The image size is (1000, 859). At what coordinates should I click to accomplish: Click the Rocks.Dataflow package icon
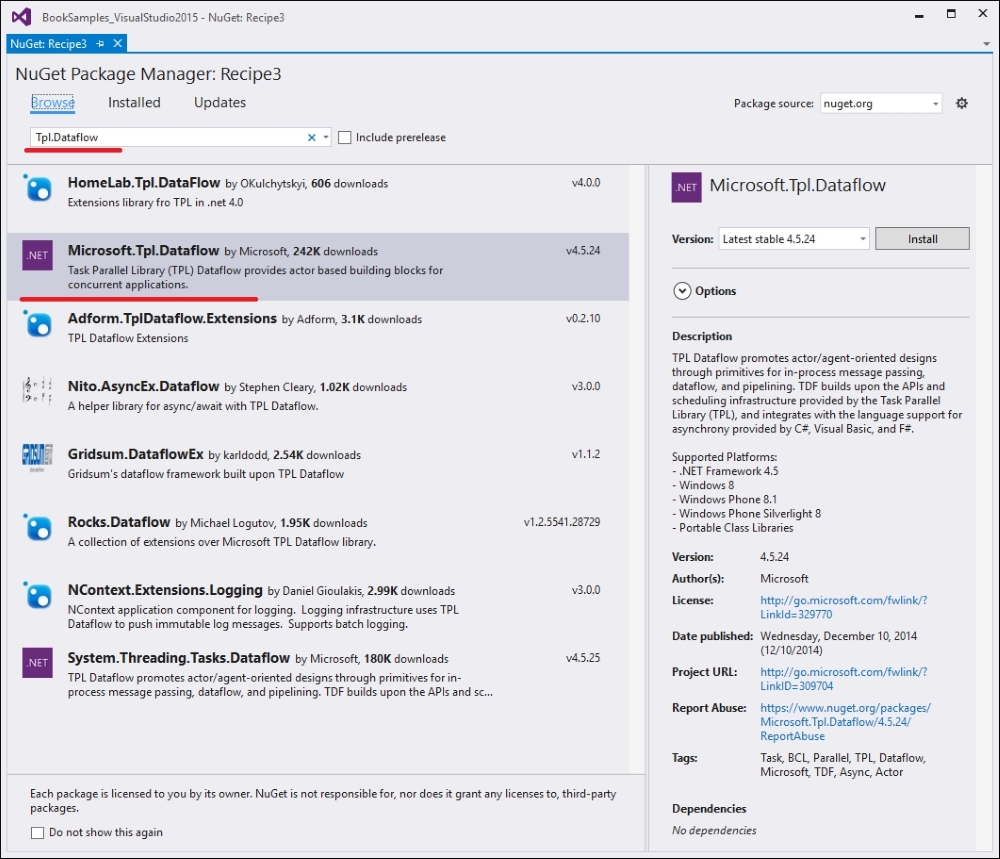click(37, 527)
